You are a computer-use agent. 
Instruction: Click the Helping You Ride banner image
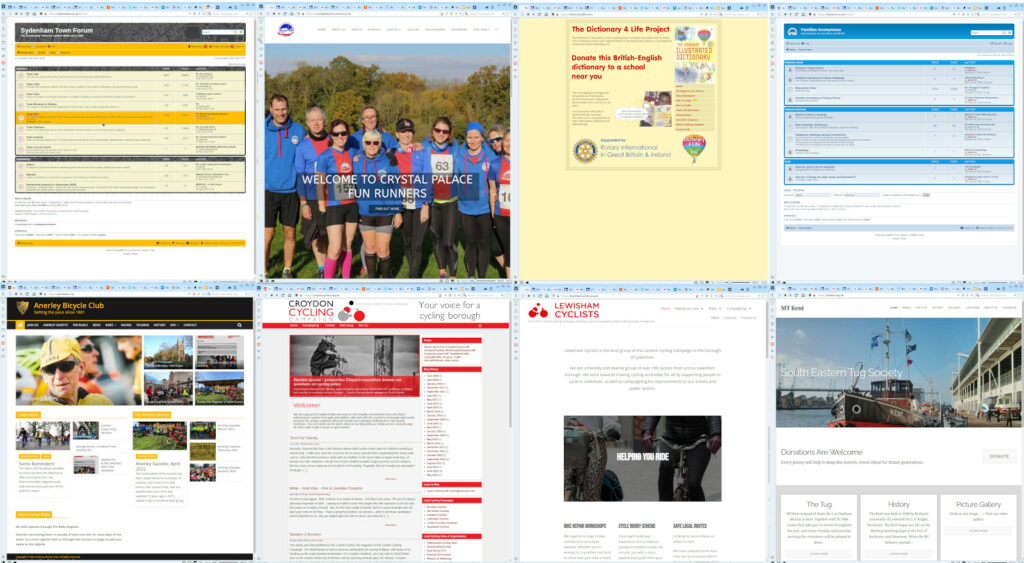click(643, 458)
